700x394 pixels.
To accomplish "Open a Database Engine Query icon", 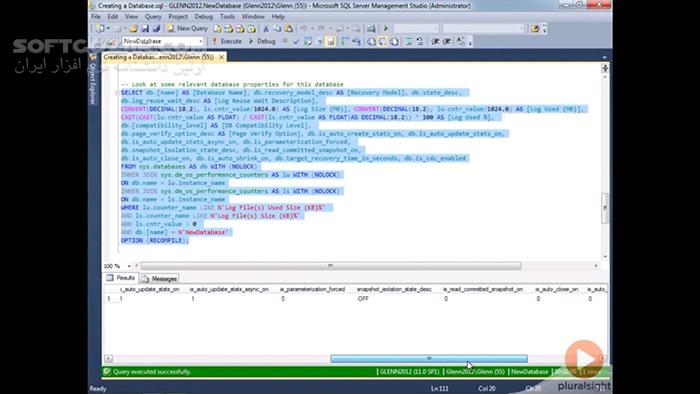I will [x=217, y=29].
